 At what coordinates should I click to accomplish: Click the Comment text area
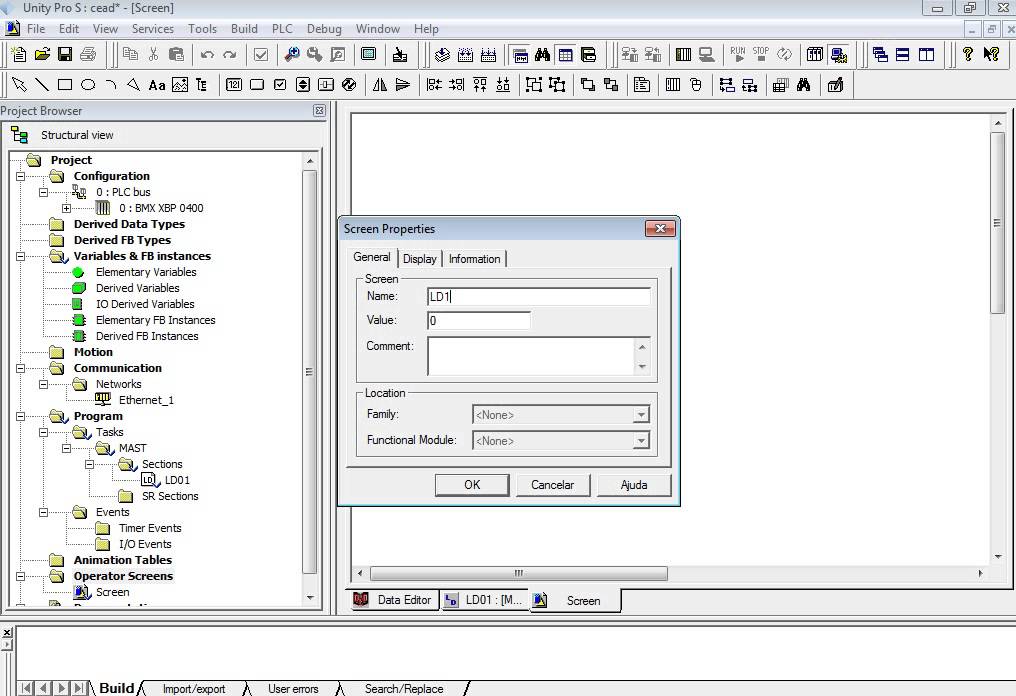[x=531, y=356]
